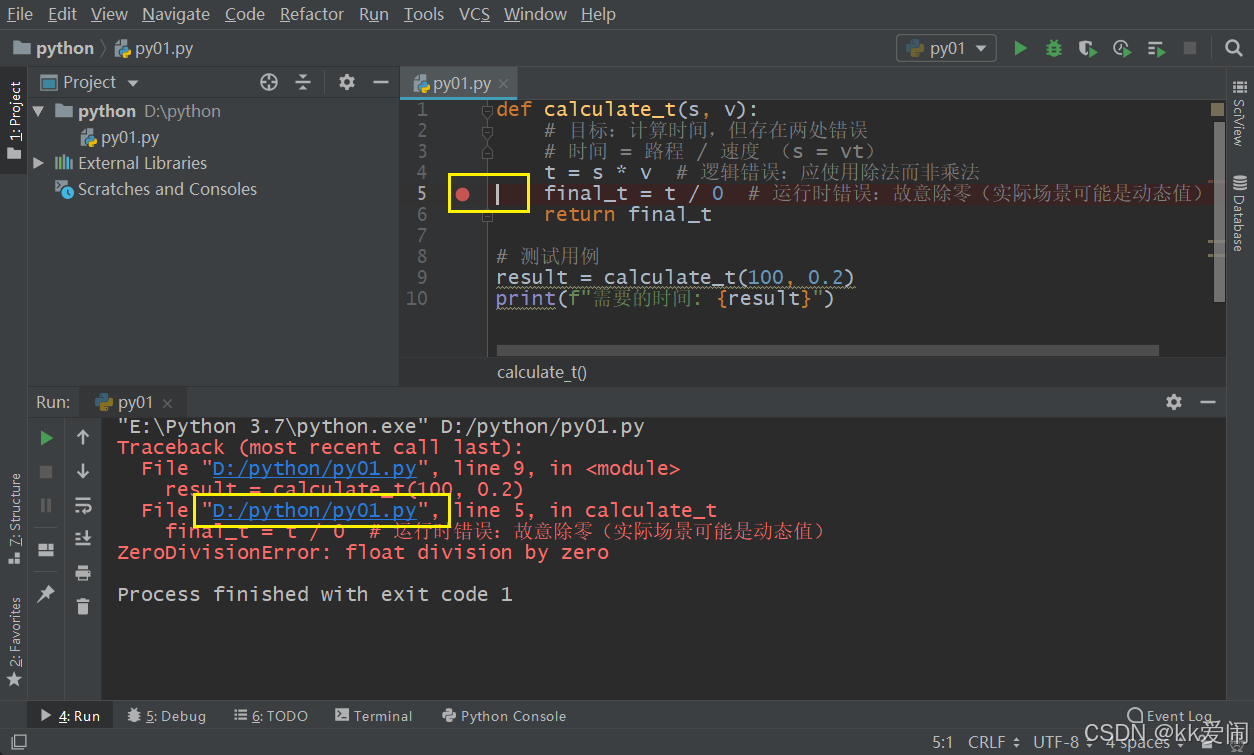Click the calculate_t() breadcrumb below the editor
The image size is (1254, 755).
click(541, 371)
